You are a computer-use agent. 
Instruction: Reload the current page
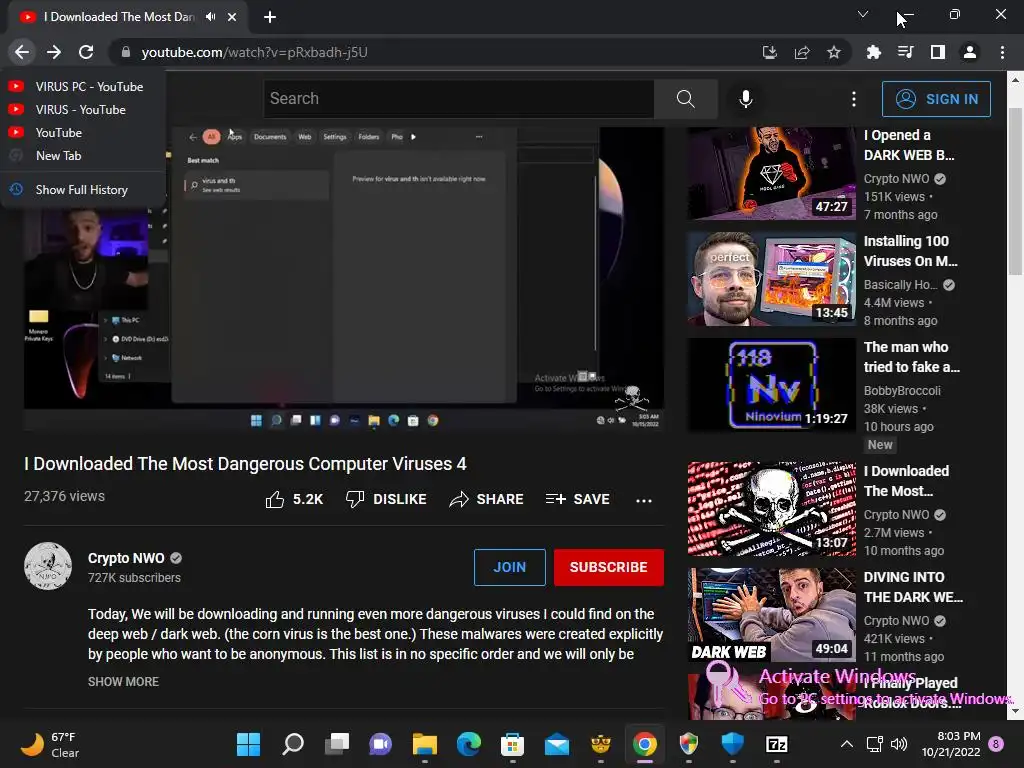point(86,52)
